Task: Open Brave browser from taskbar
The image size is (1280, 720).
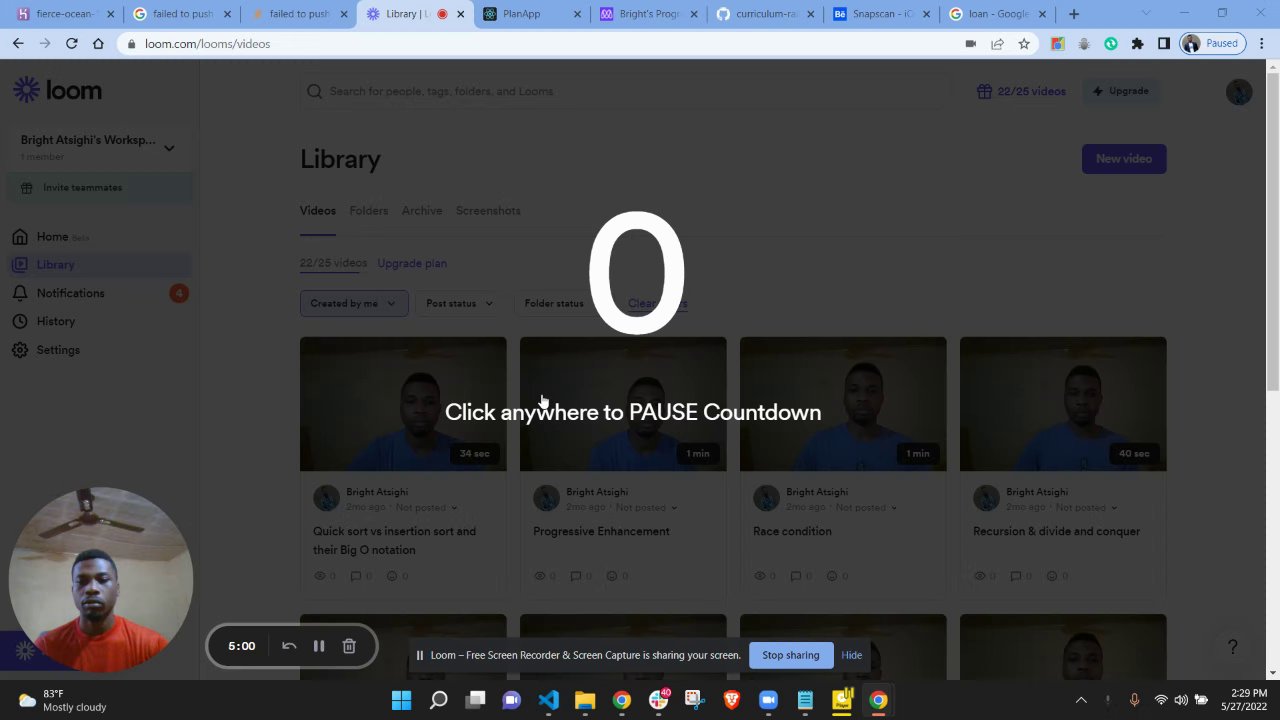Action: (x=732, y=700)
